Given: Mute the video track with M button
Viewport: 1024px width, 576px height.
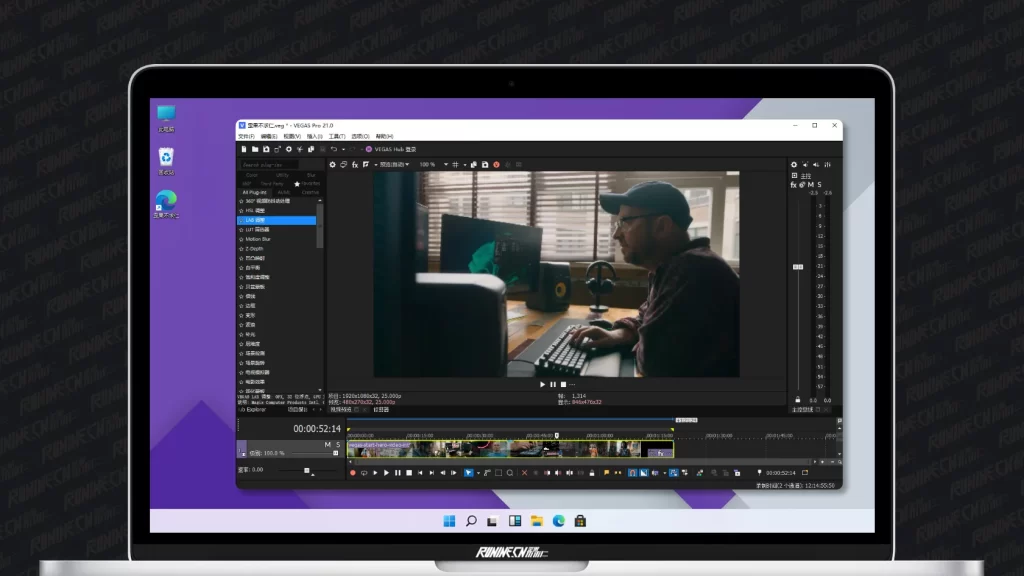Looking at the screenshot, I should click(327, 444).
